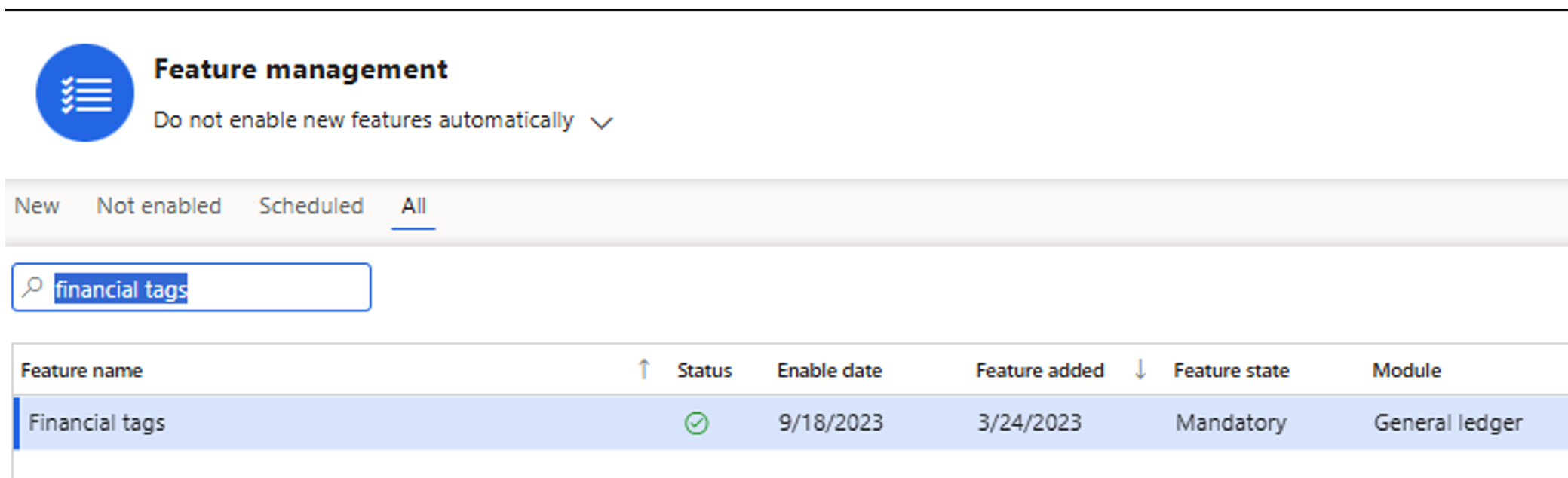Select the Financial tags feature row
Image resolution: width=1568 pixels, height=478 pixels.
tap(790, 423)
